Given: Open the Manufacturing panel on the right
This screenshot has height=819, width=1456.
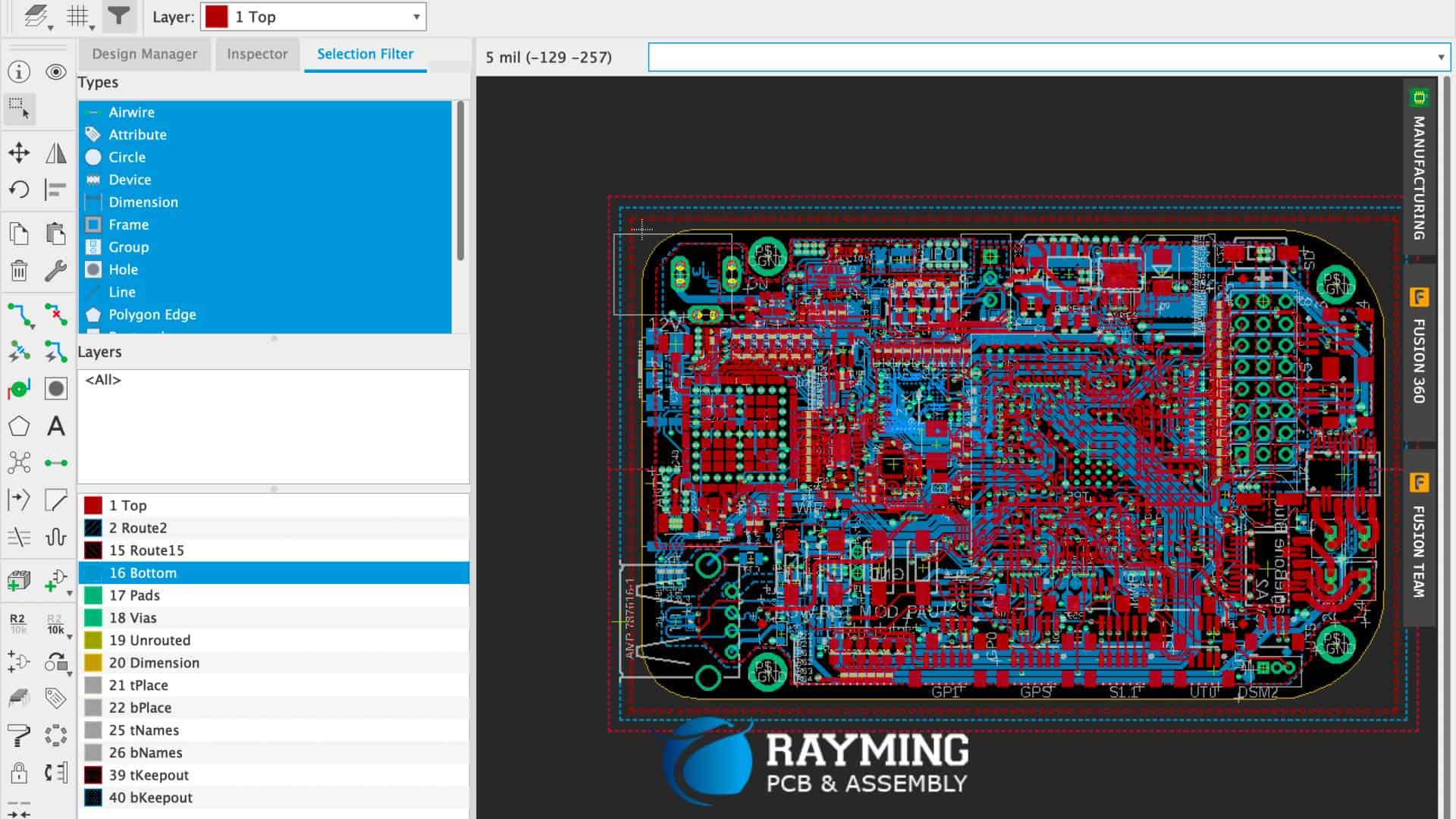Looking at the screenshot, I should tap(1419, 174).
